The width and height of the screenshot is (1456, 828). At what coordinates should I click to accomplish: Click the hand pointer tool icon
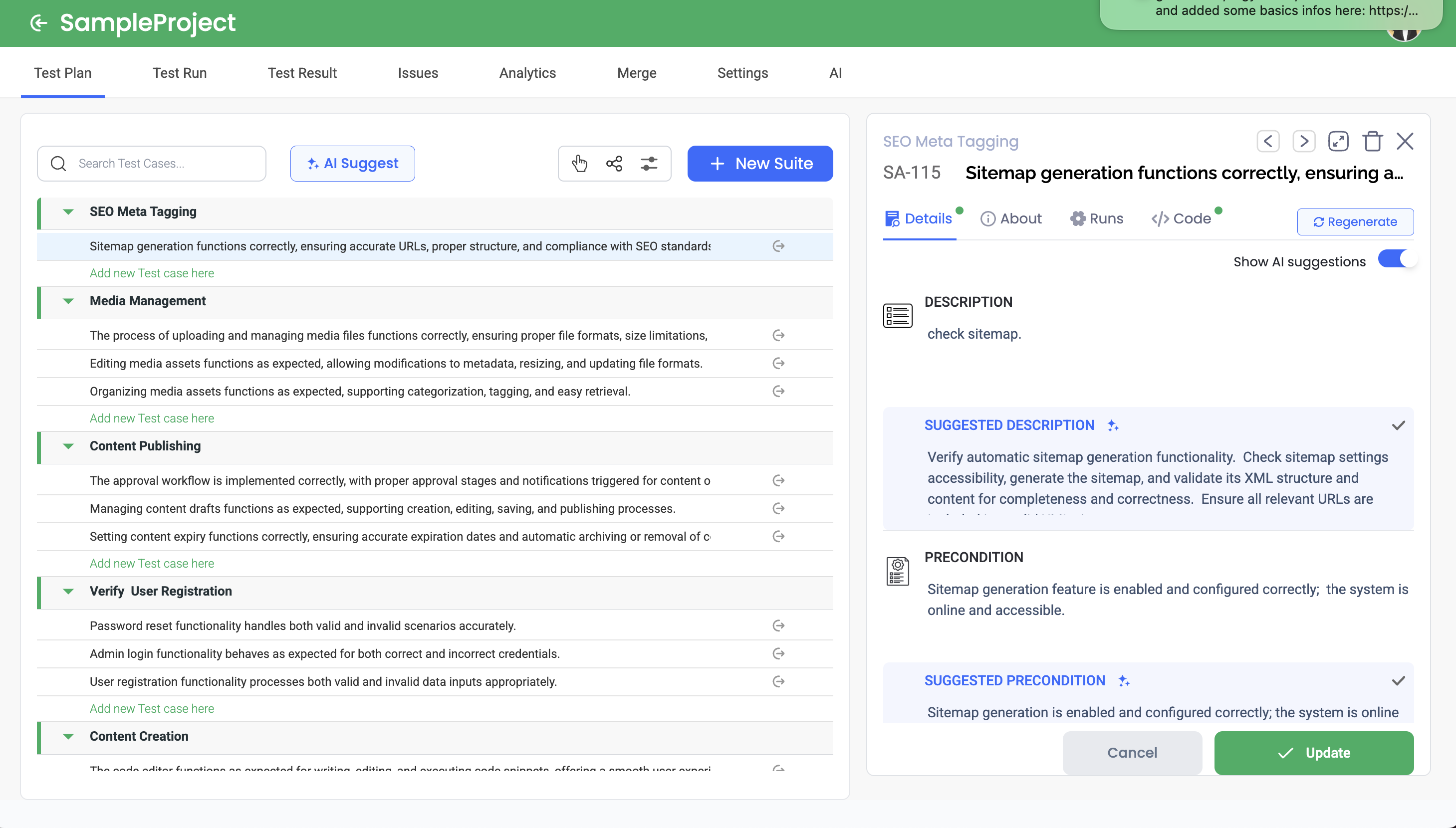coord(579,163)
